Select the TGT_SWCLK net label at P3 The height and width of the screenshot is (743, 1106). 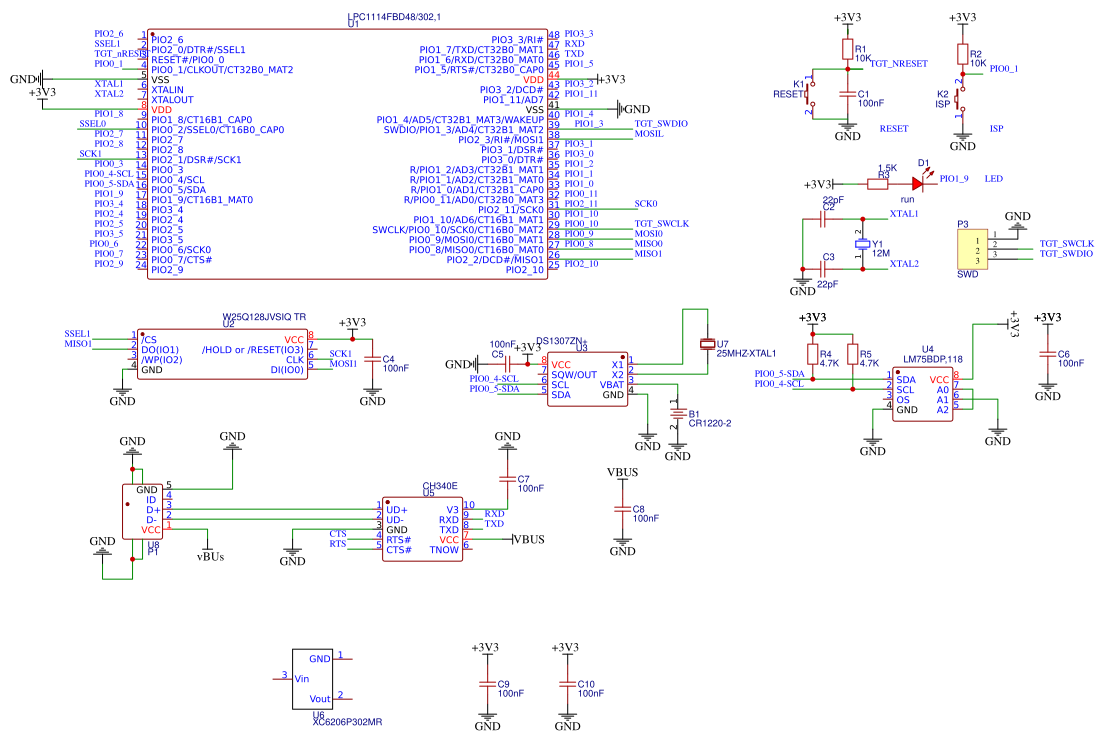1066,243
